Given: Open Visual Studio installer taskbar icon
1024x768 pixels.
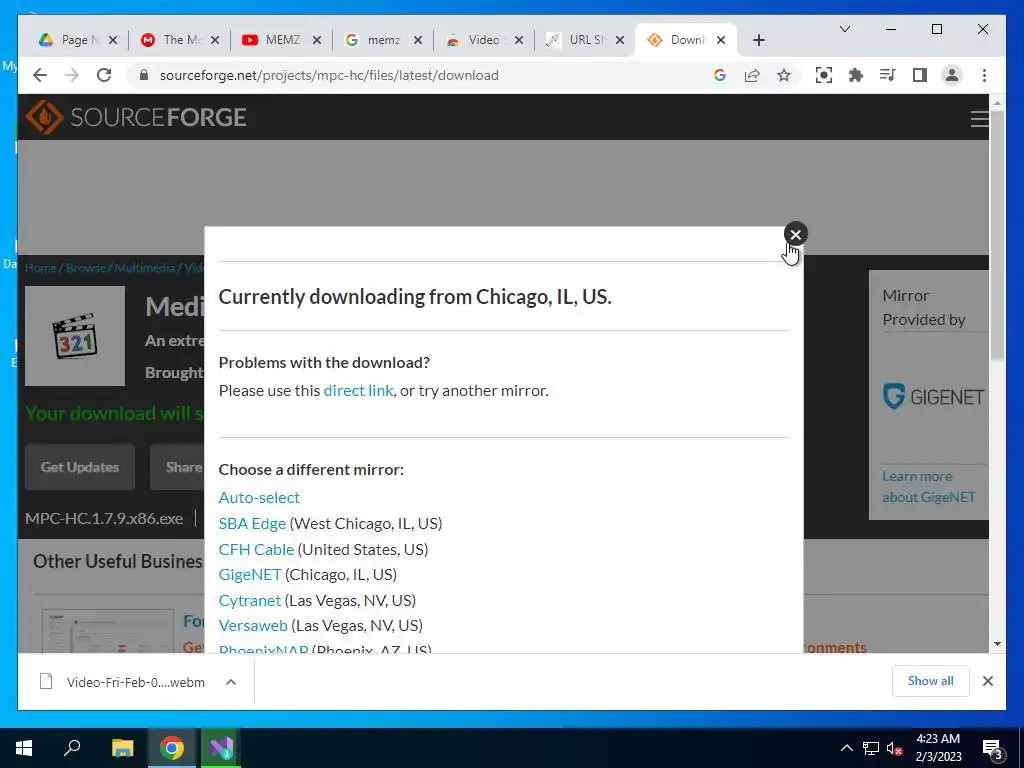Looking at the screenshot, I should click(221, 748).
